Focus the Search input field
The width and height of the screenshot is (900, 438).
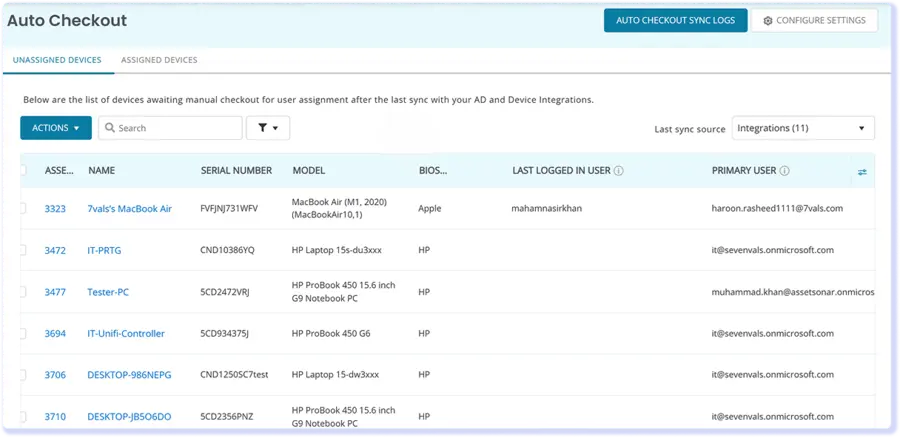click(170, 128)
